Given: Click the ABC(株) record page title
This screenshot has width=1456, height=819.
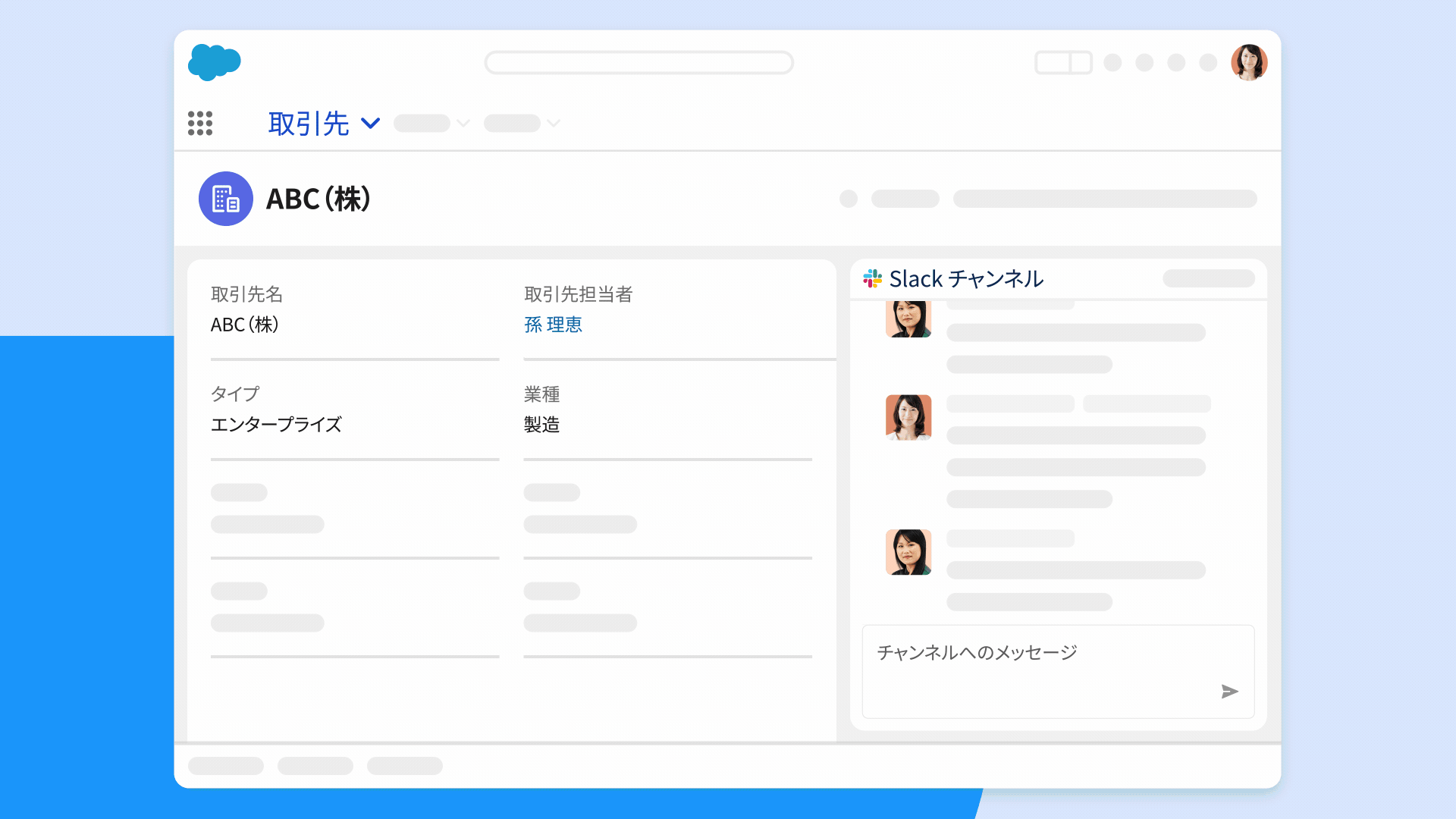Looking at the screenshot, I should 318,199.
